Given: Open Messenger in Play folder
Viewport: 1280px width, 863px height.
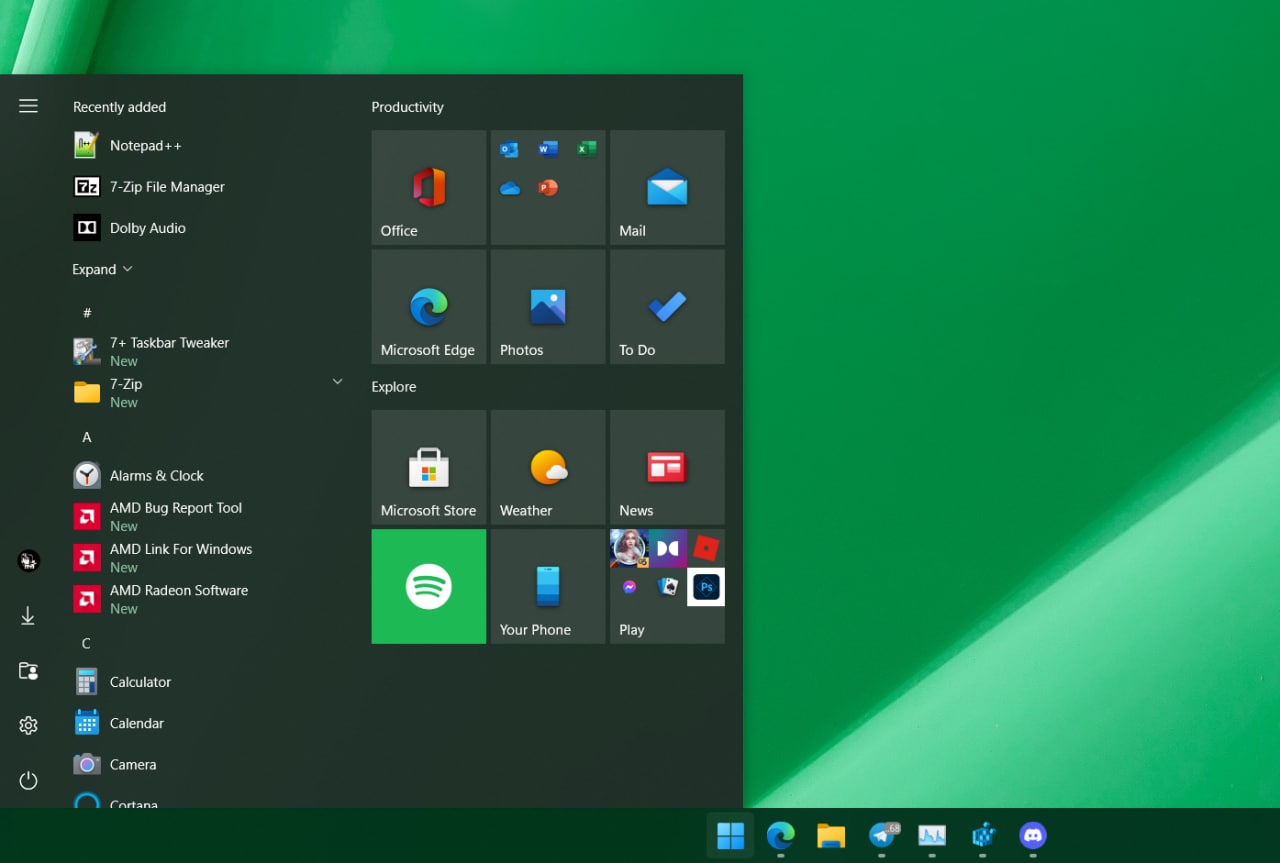Looking at the screenshot, I should tap(629, 587).
